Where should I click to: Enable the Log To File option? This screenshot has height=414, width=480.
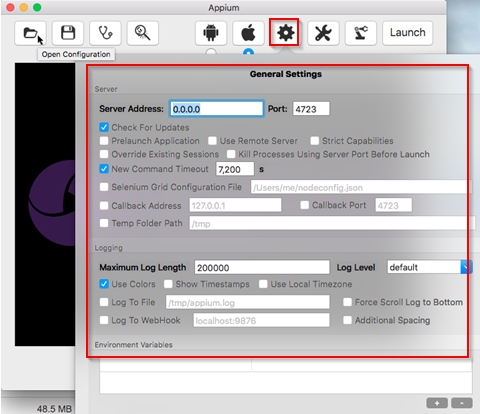click(x=104, y=302)
